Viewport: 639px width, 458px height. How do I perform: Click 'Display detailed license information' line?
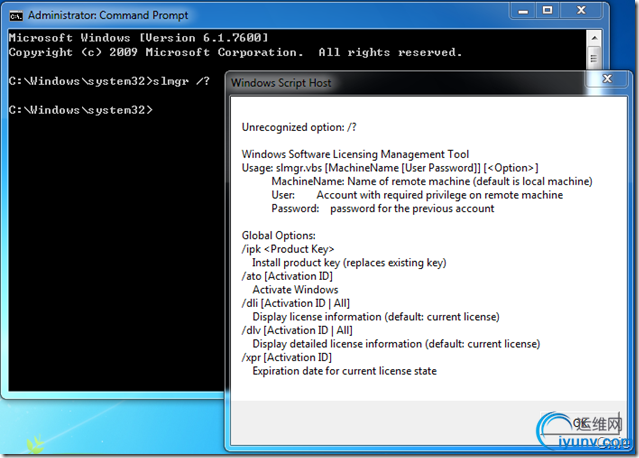coord(396,344)
